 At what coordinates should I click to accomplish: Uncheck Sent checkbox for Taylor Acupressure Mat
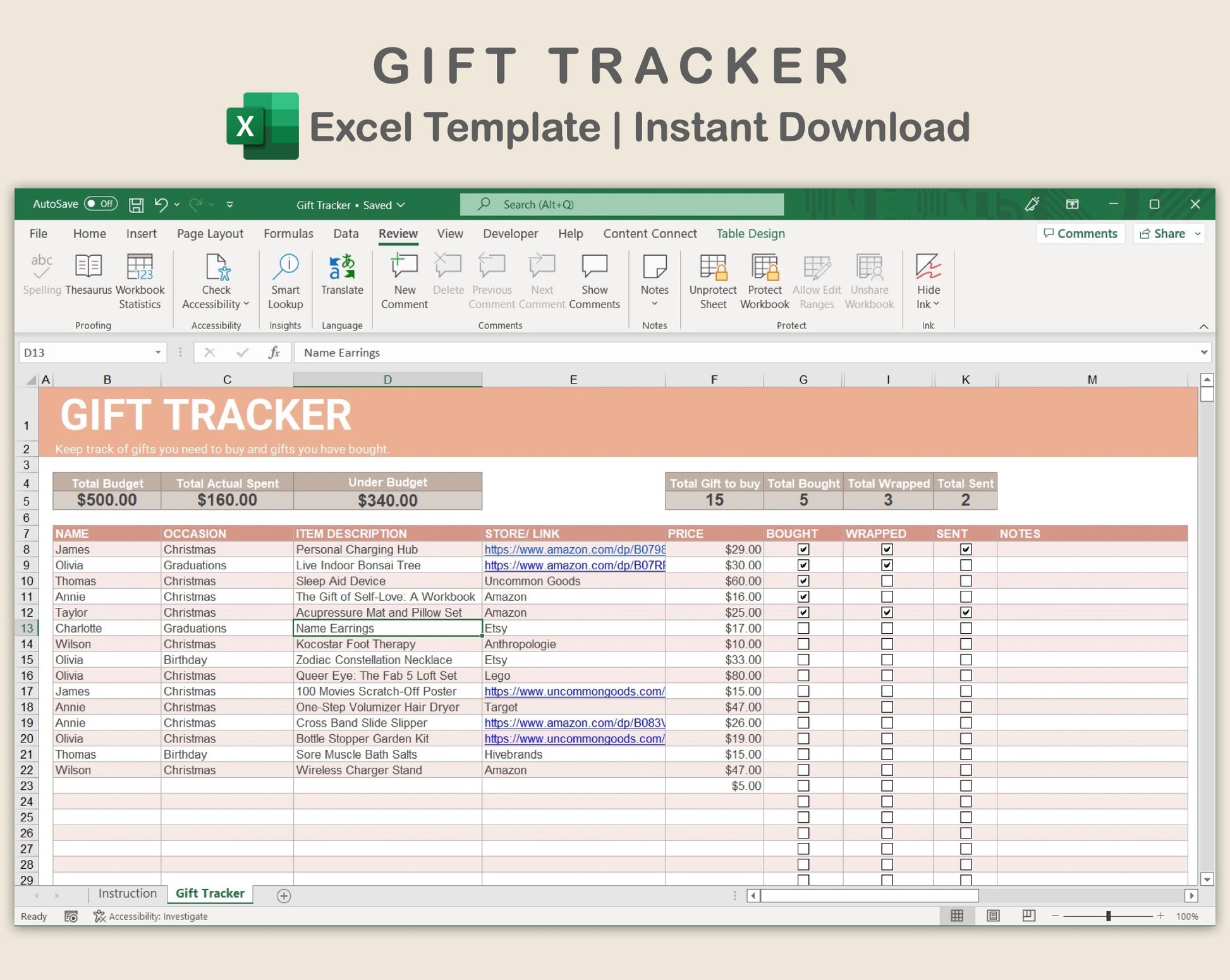(x=965, y=612)
